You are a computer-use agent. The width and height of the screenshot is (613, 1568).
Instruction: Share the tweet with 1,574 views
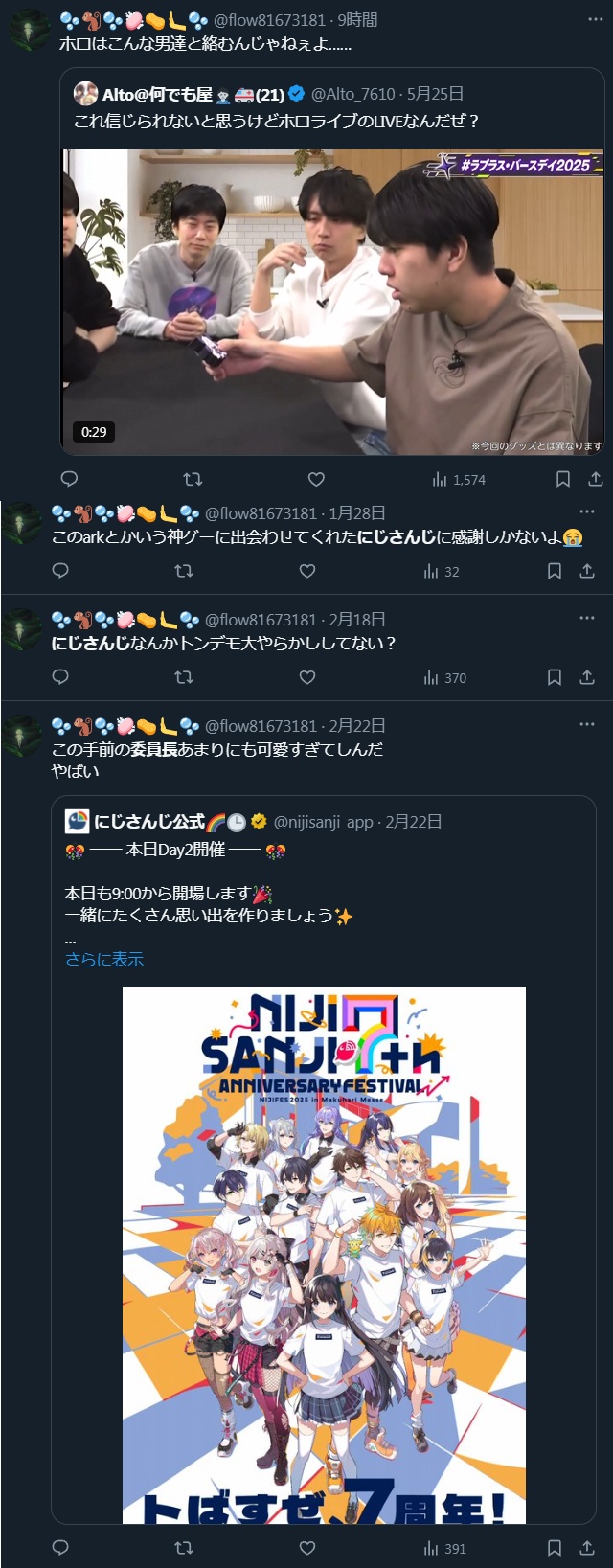coord(596,479)
